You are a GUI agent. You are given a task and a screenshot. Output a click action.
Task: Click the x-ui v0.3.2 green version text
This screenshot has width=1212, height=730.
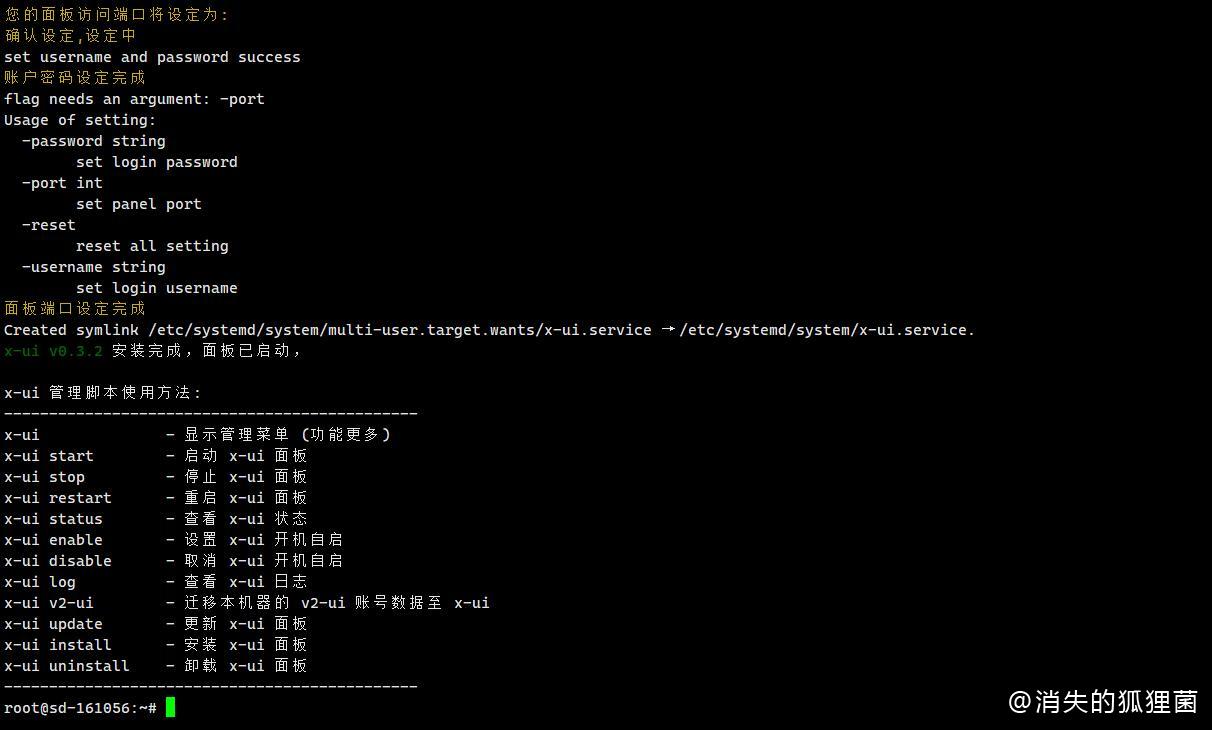point(53,351)
